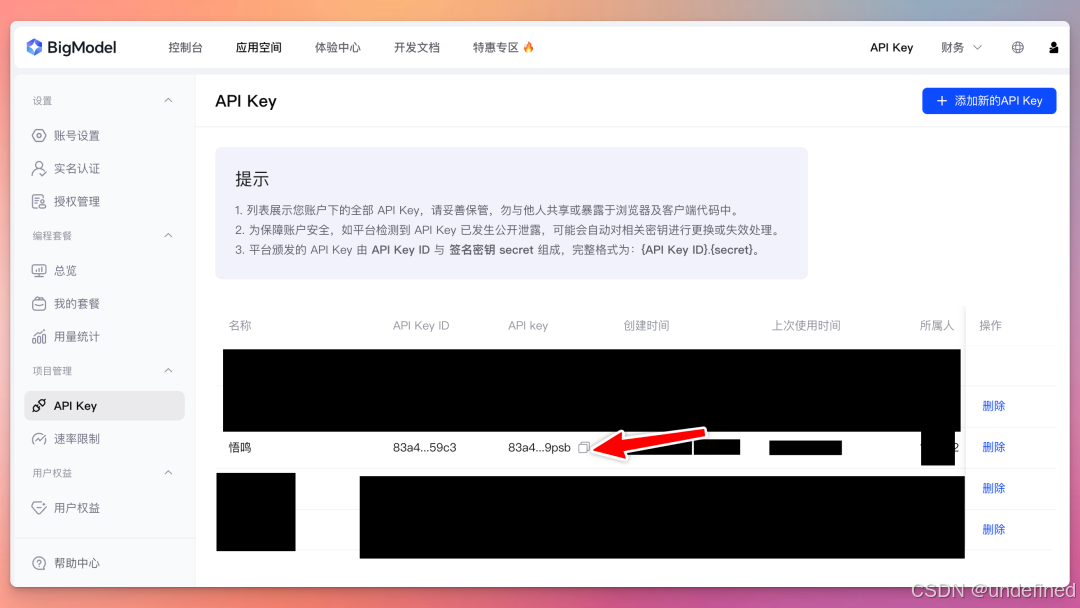Viewport: 1080px width, 608px height.
Task: Delete the 悟鸣 API key row
Action: [x=993, y=448]
